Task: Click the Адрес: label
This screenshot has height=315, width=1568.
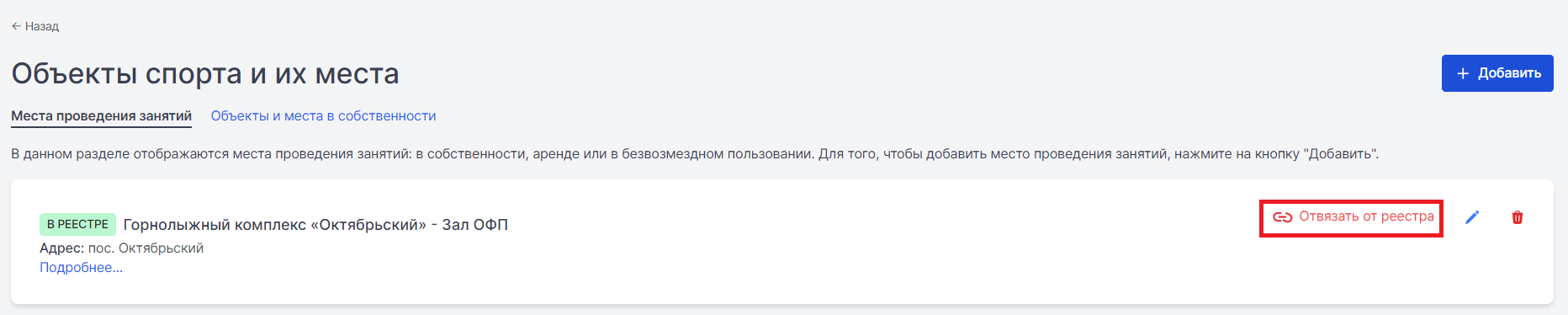Action: point(61,248)
